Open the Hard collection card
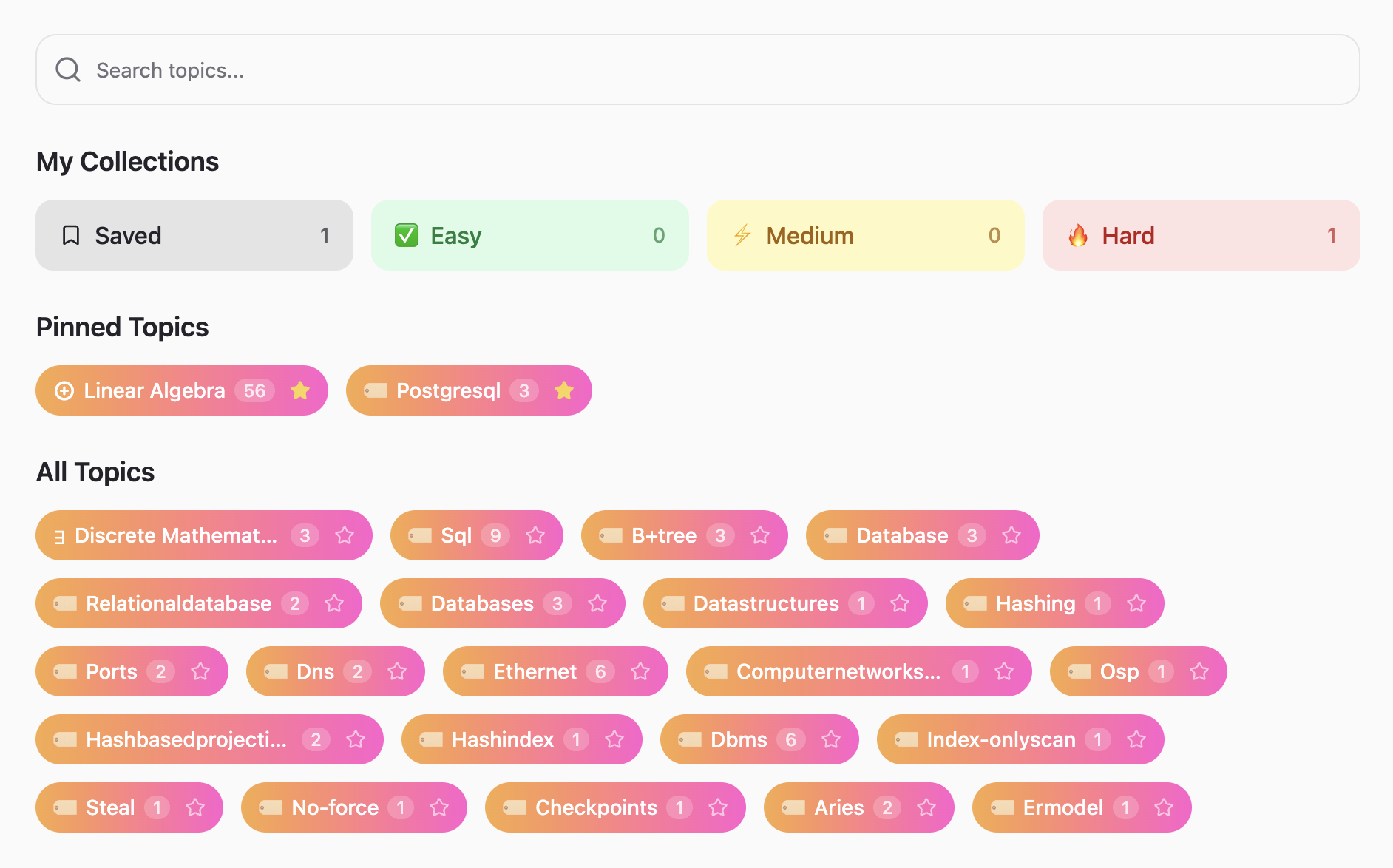The width and height of the screenshot is (1393, 868). 1201,235
